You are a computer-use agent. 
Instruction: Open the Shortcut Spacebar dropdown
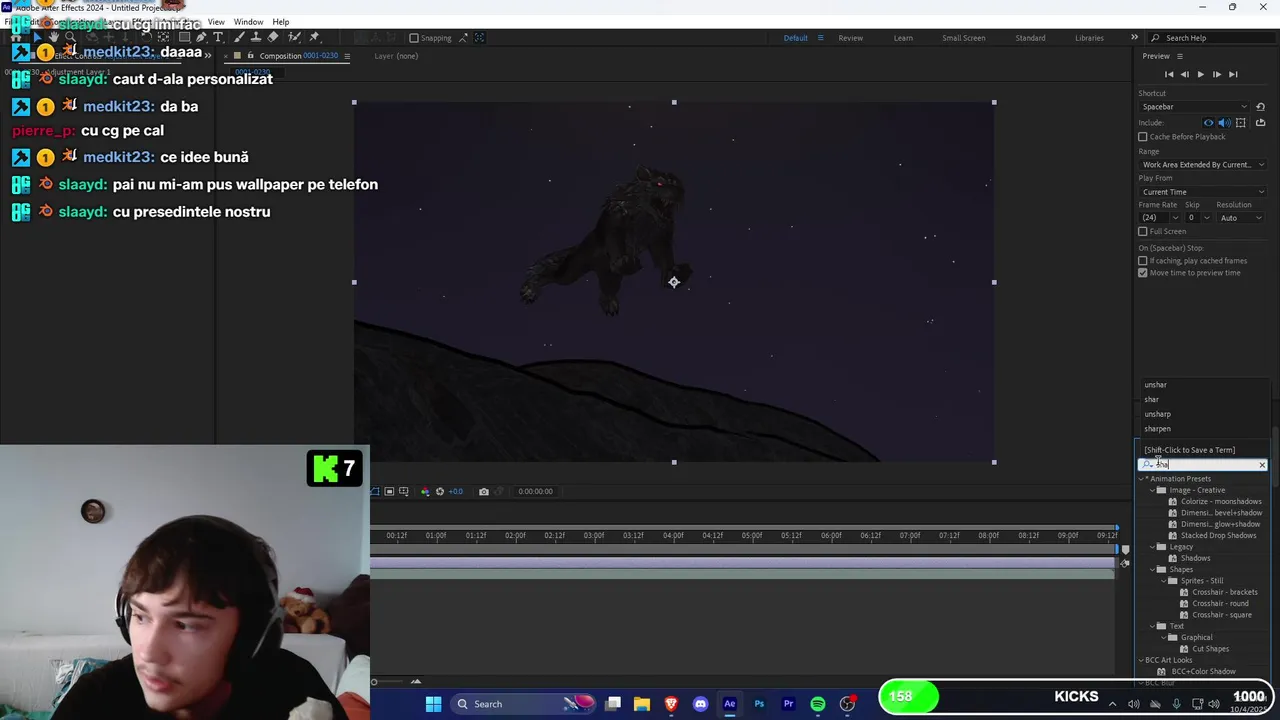pyautogui.click(x=1195, y=107)
